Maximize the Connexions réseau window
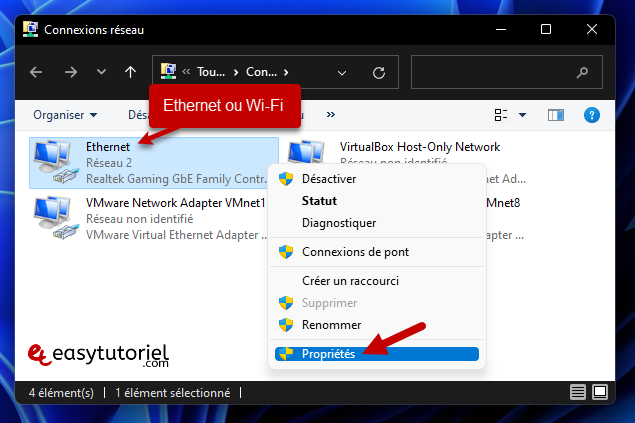The width and height of the screenshot is (635, 423). 546,29
